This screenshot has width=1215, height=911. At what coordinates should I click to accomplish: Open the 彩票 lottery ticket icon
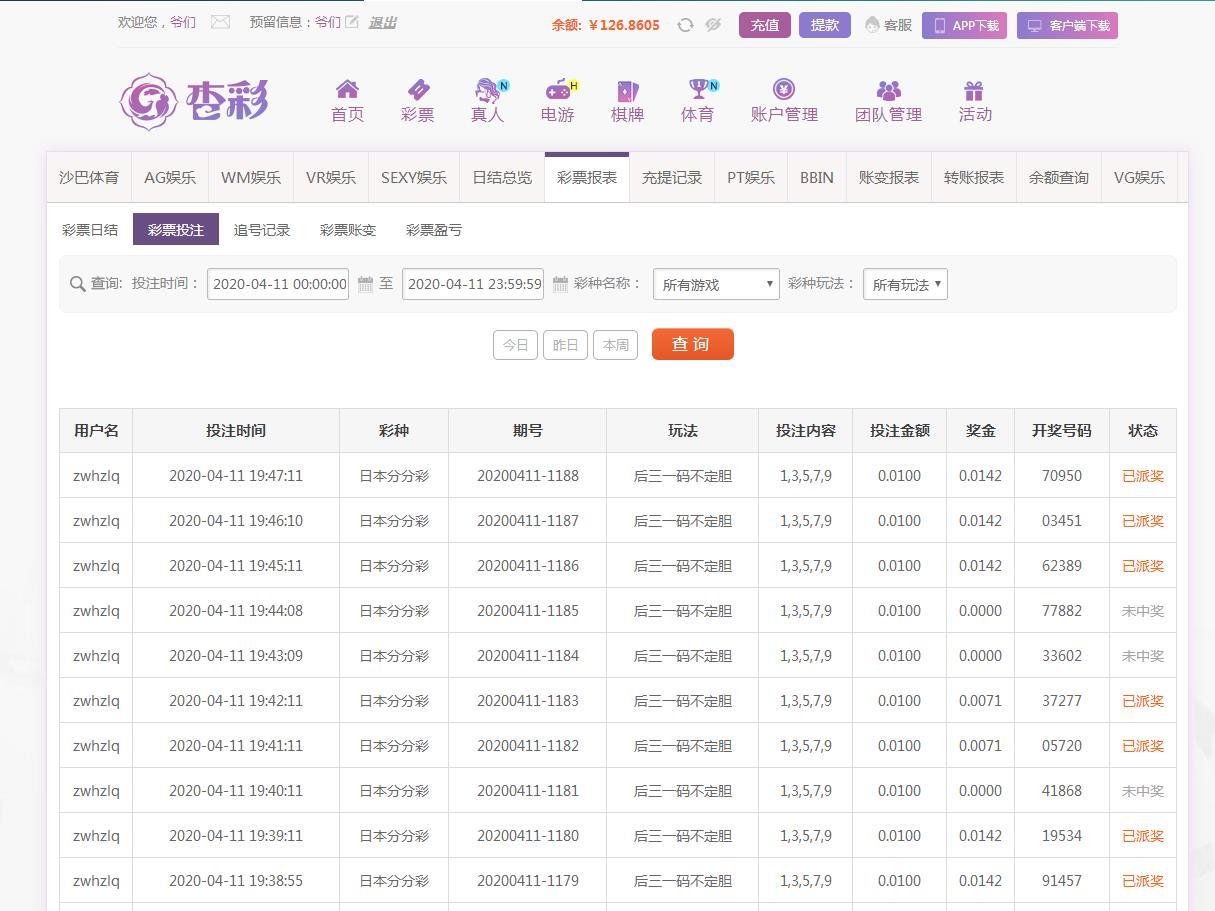(x=417, y=90)
